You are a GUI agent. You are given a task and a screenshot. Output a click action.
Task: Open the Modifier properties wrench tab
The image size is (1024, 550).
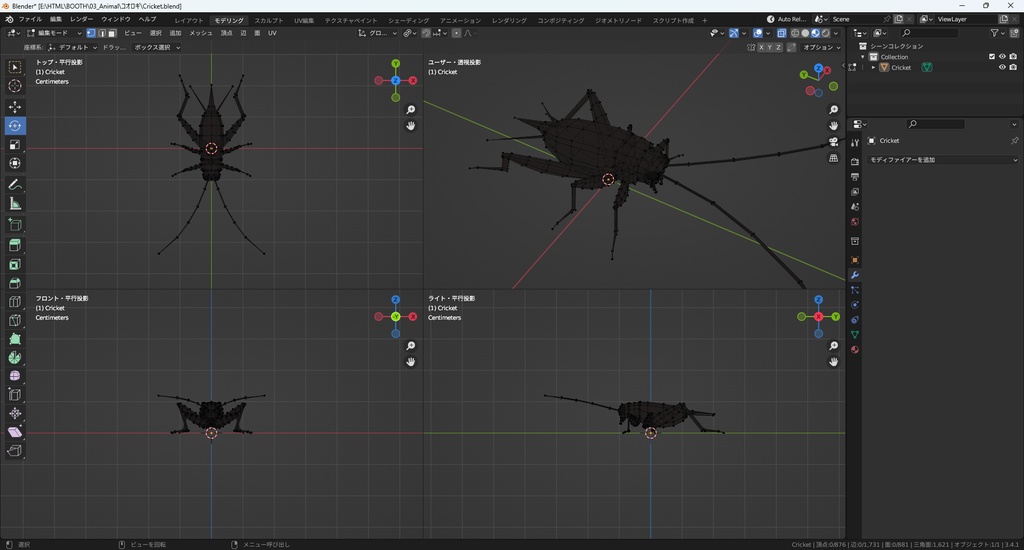(855, 275)
